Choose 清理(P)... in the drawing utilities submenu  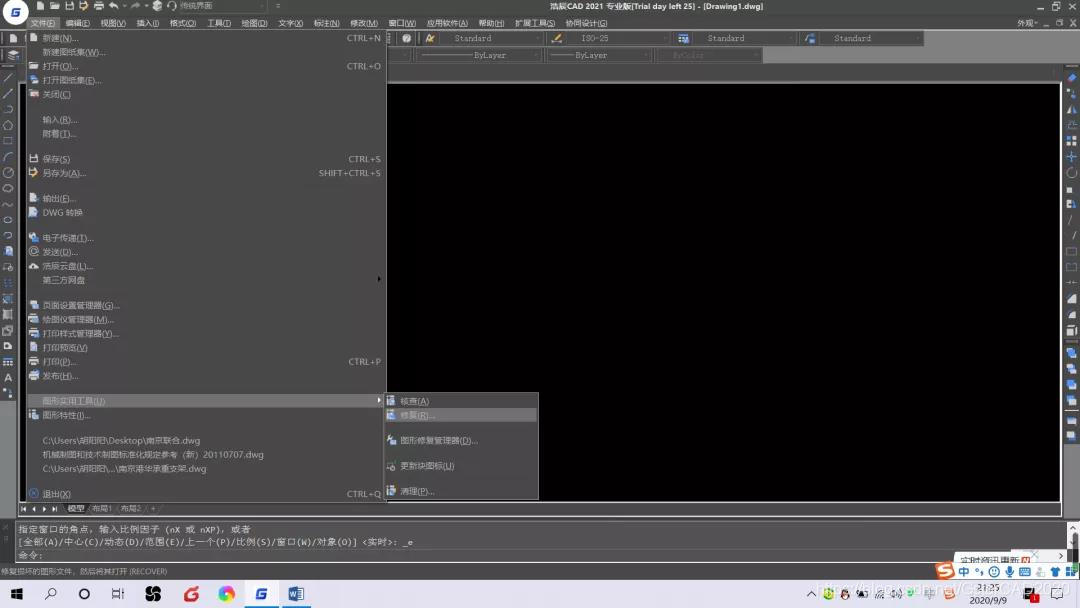(461, 491)
